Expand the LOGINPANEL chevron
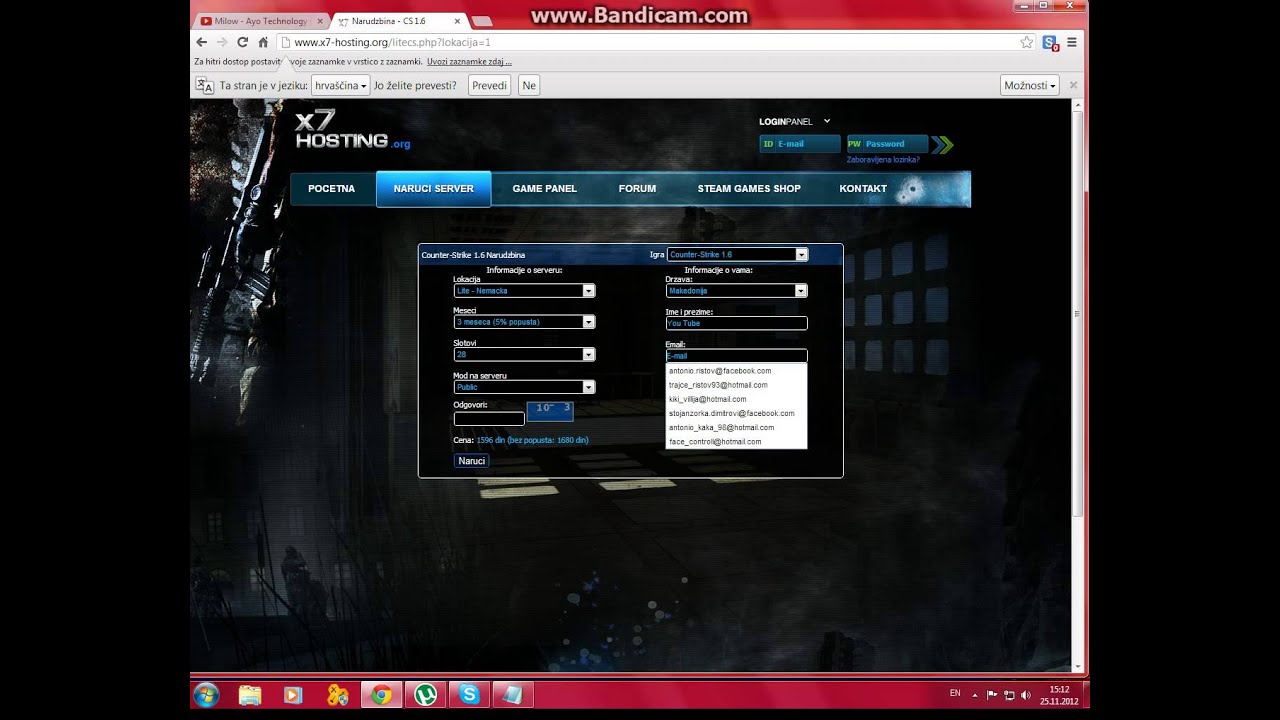Screen dimensions: 1280x720 827,121
